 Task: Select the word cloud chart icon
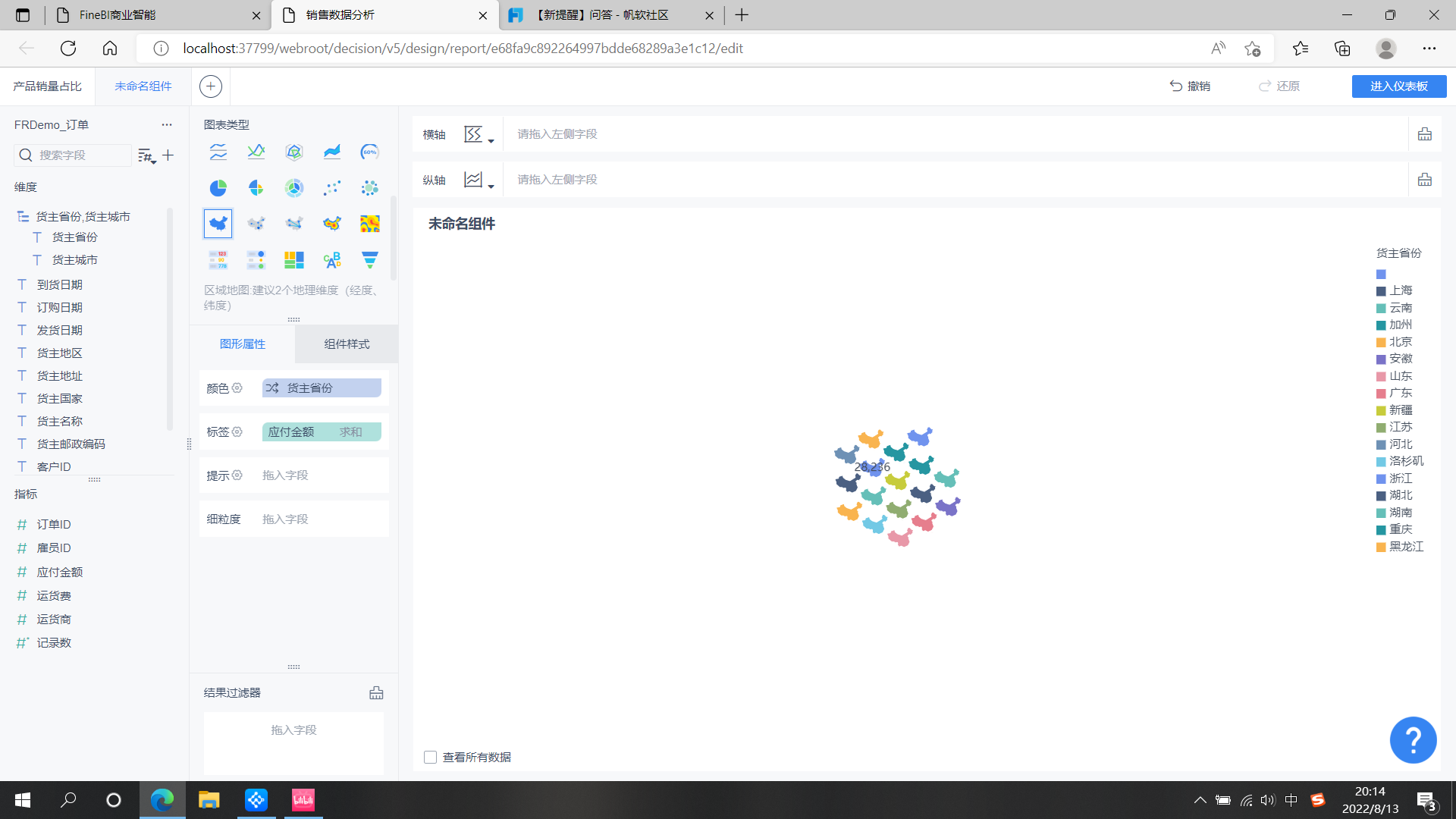(332, 260)
